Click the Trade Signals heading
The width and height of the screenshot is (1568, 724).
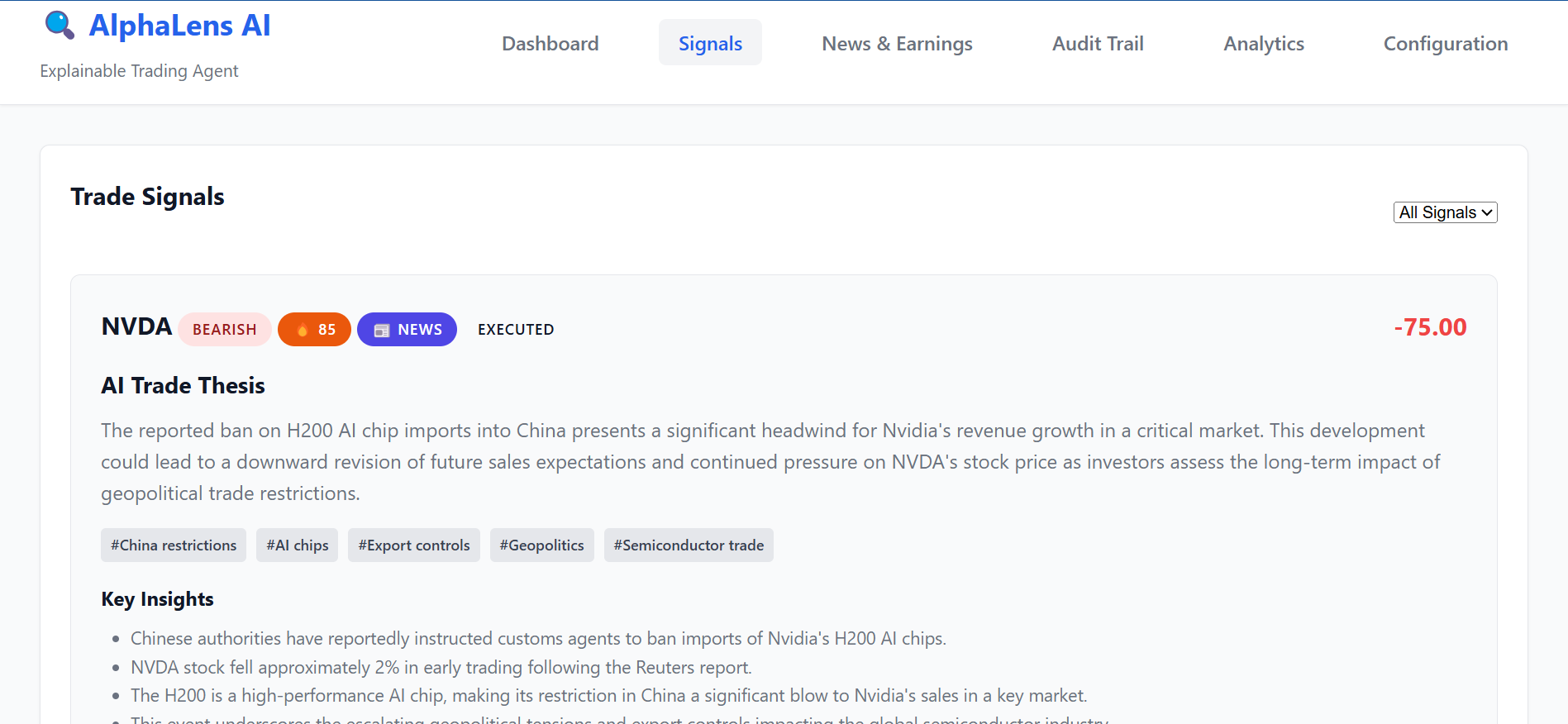(147, 197)
